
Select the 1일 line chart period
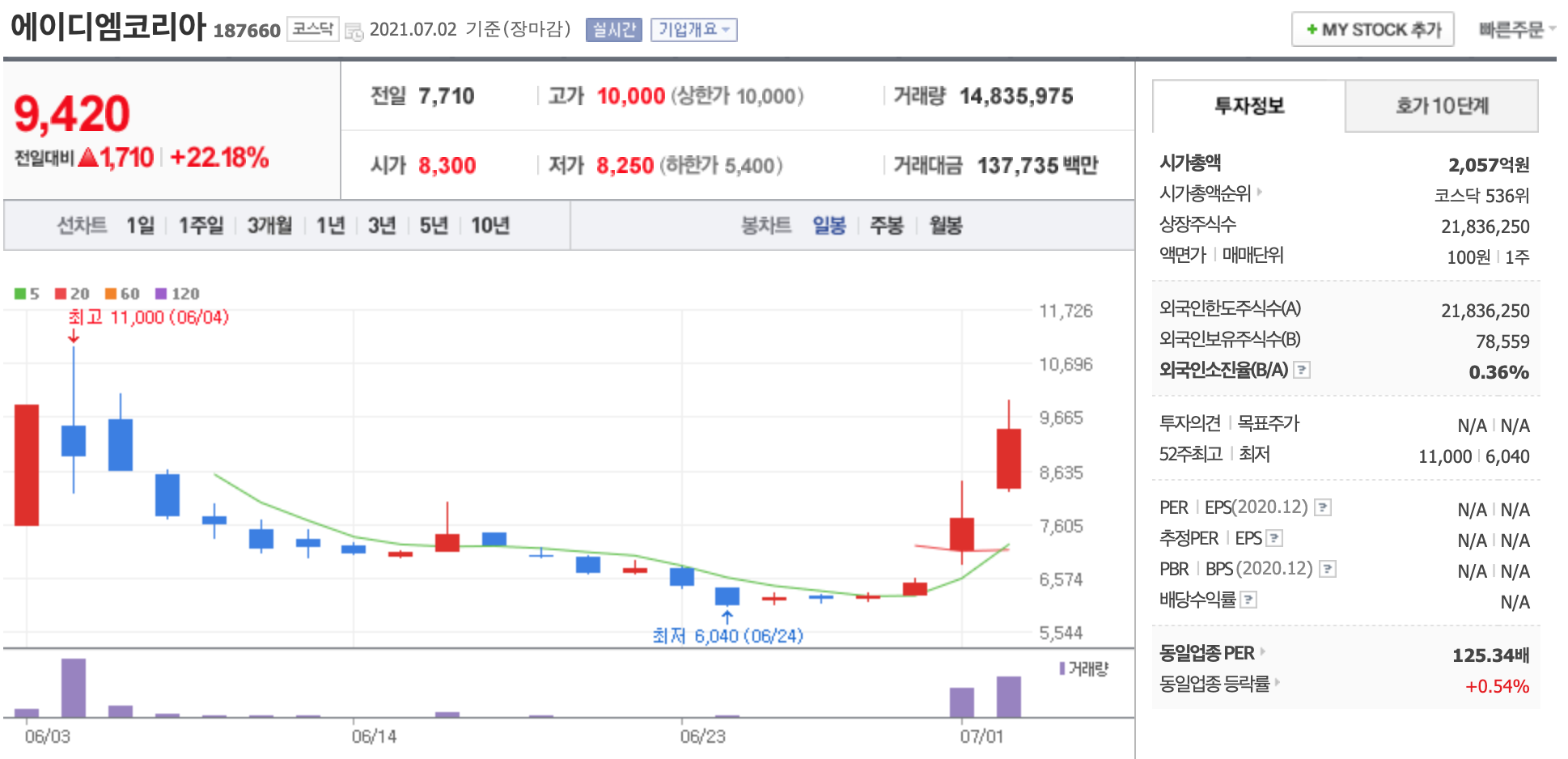coord(140,225)
